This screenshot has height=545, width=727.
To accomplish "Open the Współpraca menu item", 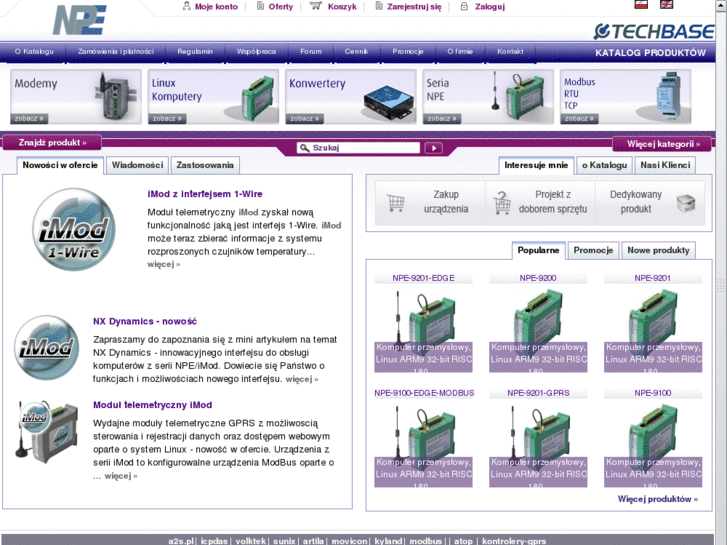I will 256,51.
